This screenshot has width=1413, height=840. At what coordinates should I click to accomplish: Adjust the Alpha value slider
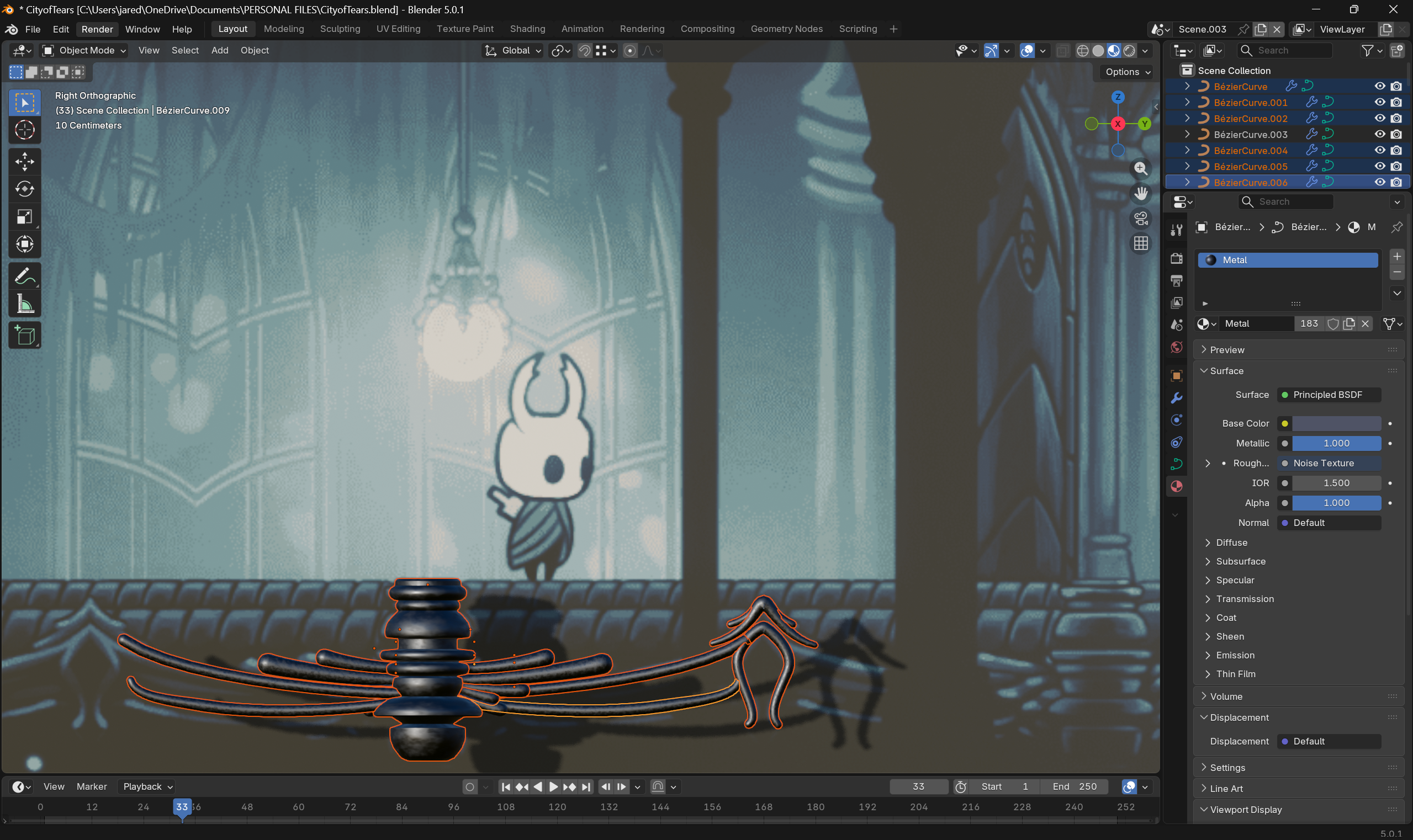1336,503
